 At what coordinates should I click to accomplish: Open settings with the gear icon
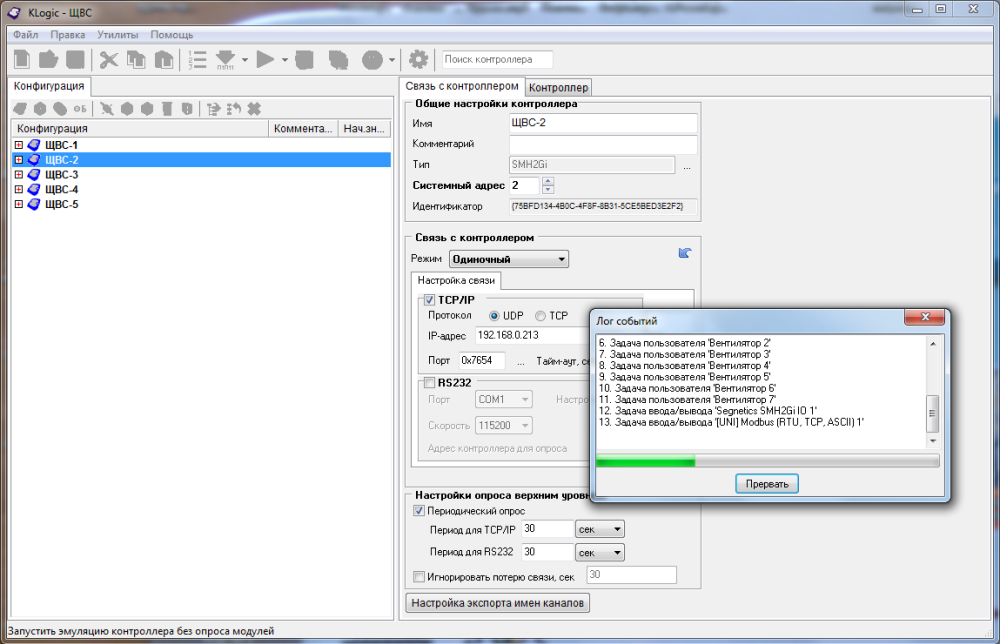click(419, 60)
